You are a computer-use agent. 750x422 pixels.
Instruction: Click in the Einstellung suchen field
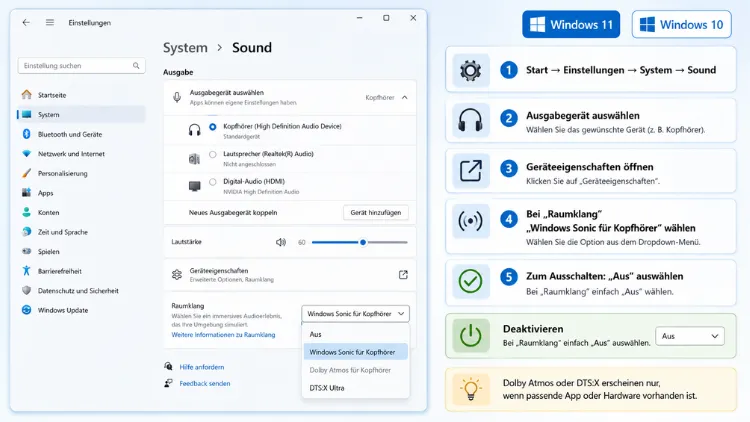(81, 66)
